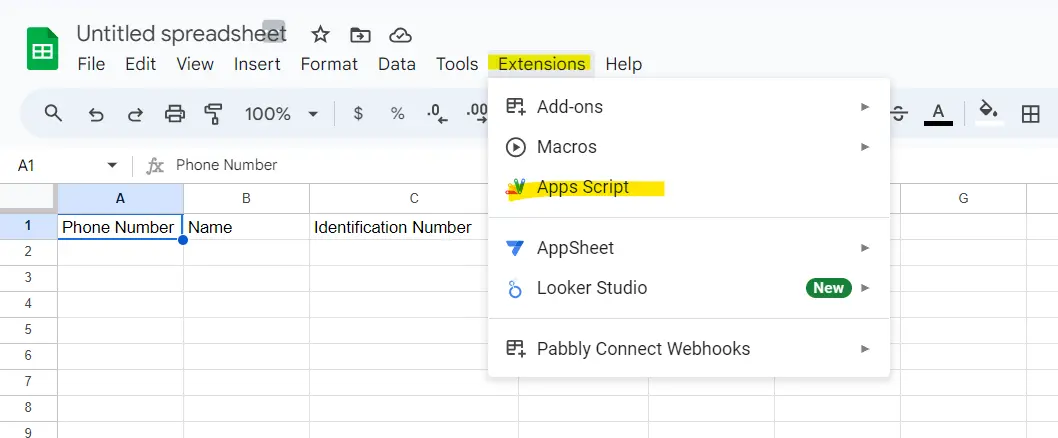The image size is (1058, 438).
Task: Select the Paint format roller icon
Action: pyautogui.click(x=213, y=114)
